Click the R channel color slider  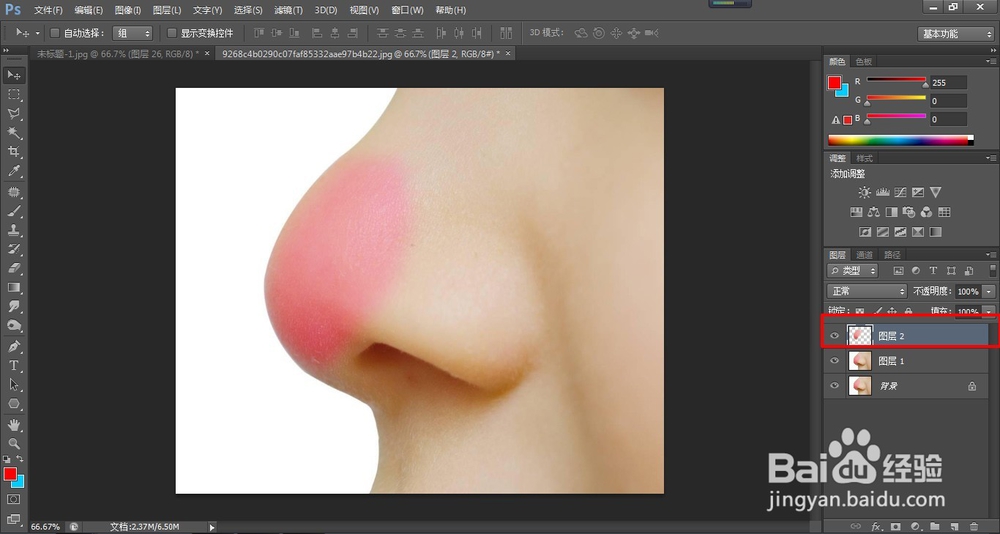coord(896,80)
